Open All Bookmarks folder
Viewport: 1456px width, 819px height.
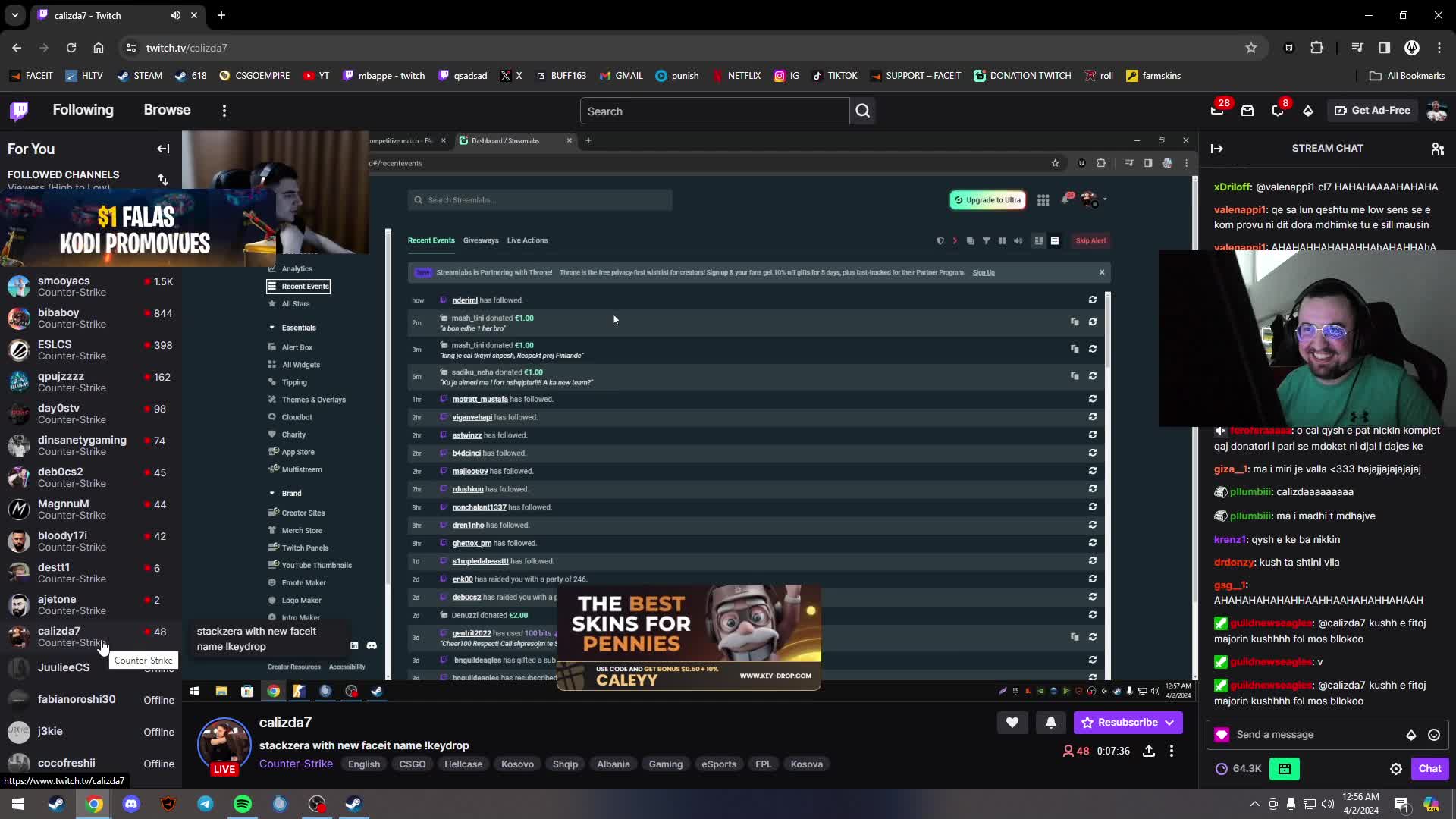pos(1407,76)
